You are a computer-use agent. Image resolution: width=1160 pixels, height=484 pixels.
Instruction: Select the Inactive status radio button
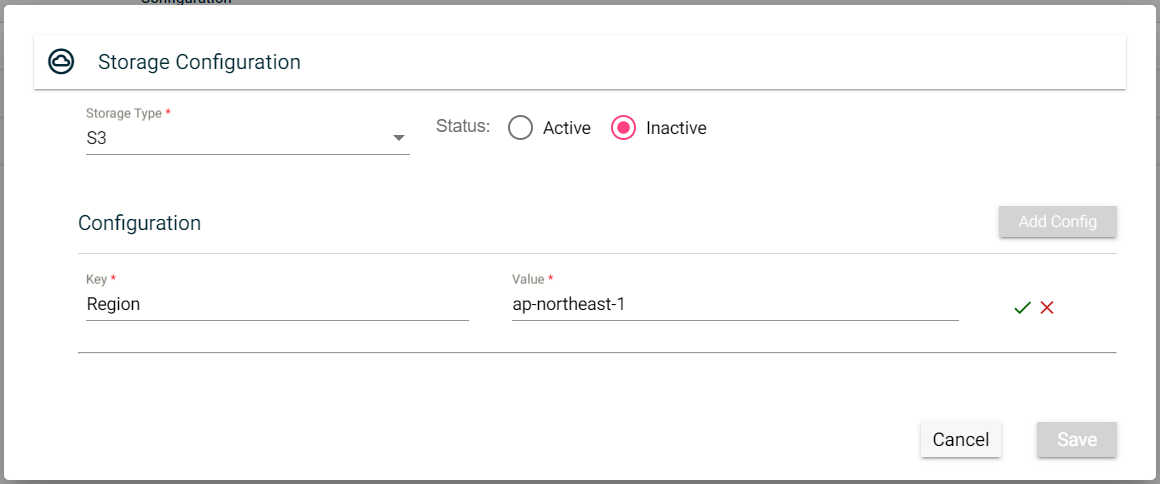click(x=623, y=128)
